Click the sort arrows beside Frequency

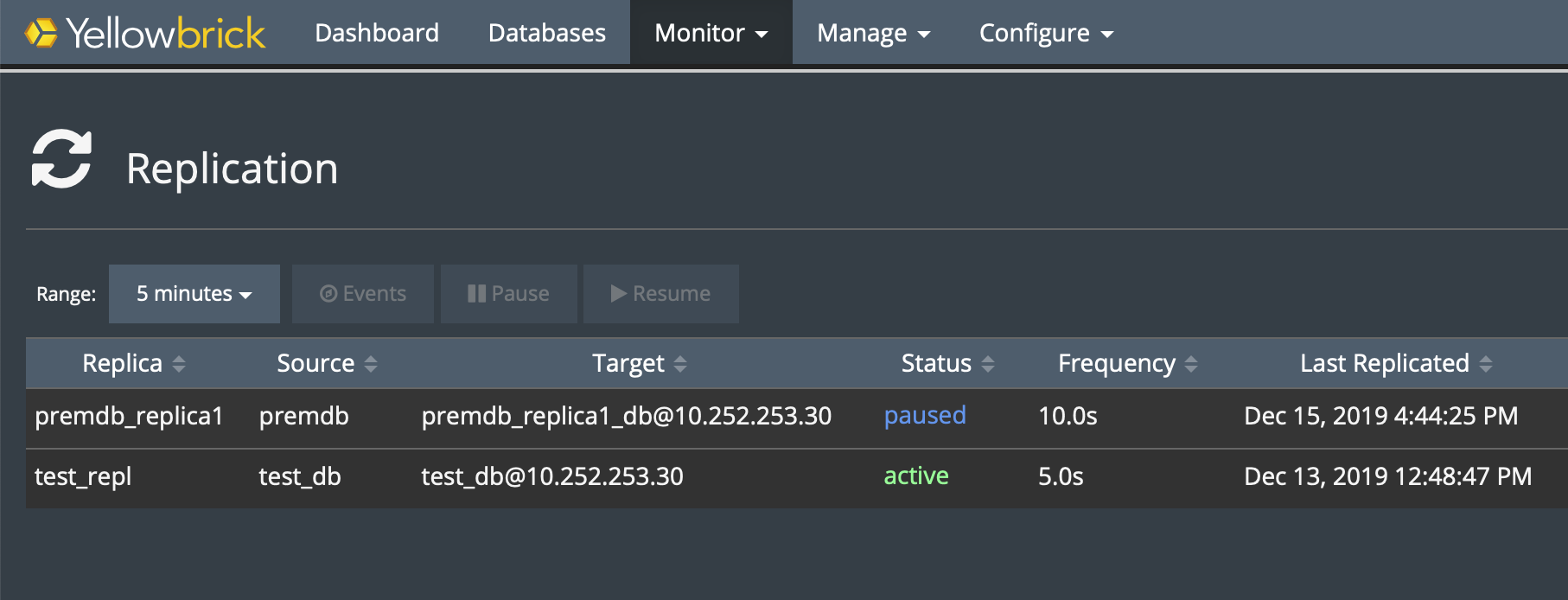point(1191,364)
